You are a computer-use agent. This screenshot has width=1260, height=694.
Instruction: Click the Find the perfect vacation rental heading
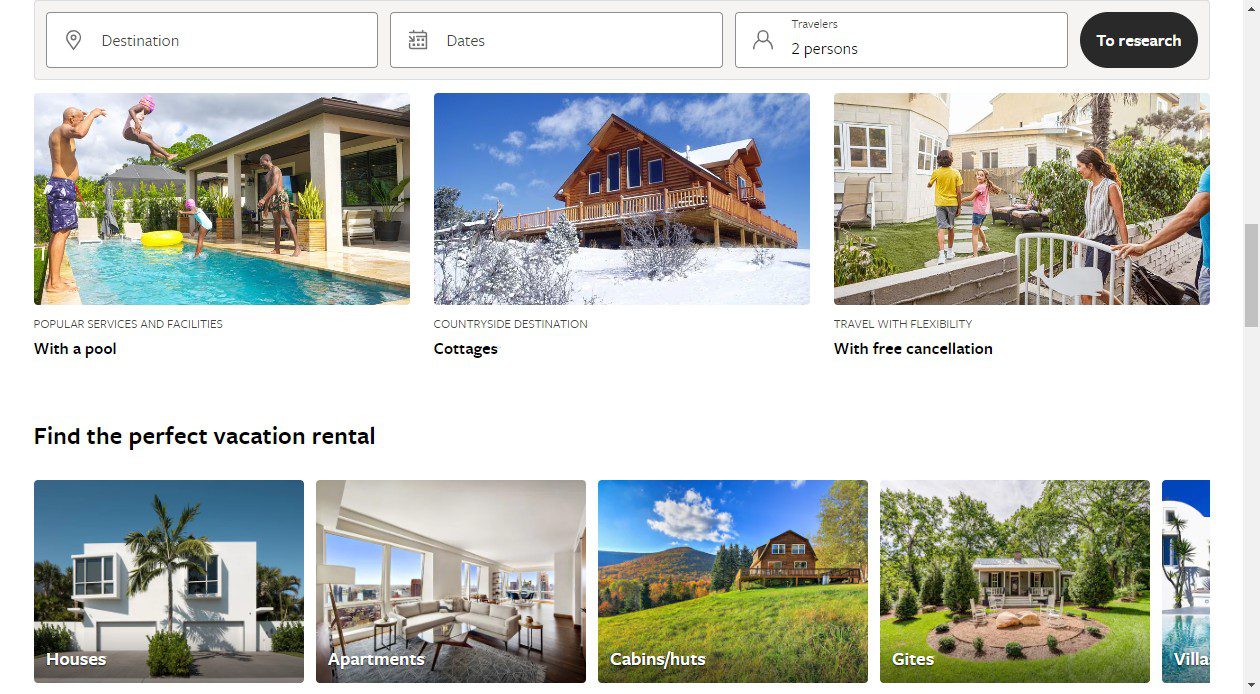205,436
